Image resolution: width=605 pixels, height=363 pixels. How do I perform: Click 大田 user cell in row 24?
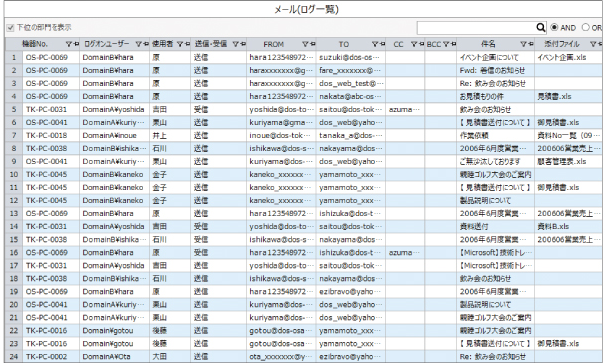(x=160, y=357)
